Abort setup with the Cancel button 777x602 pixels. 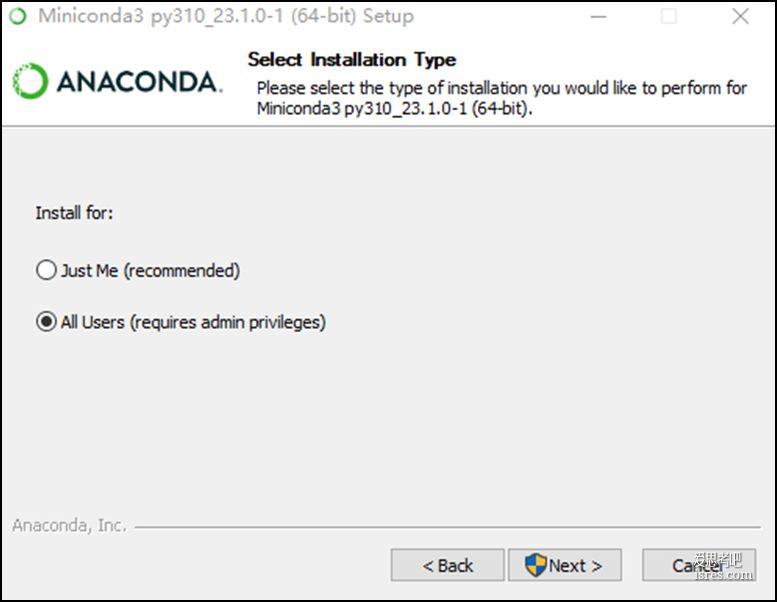pyautogui.click(x=699, y=565)
